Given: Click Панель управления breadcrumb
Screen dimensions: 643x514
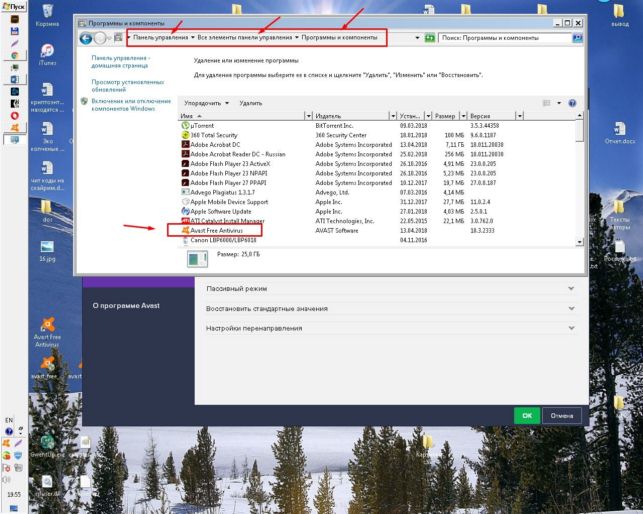Looking at the screenshot, I should (160, 37).
